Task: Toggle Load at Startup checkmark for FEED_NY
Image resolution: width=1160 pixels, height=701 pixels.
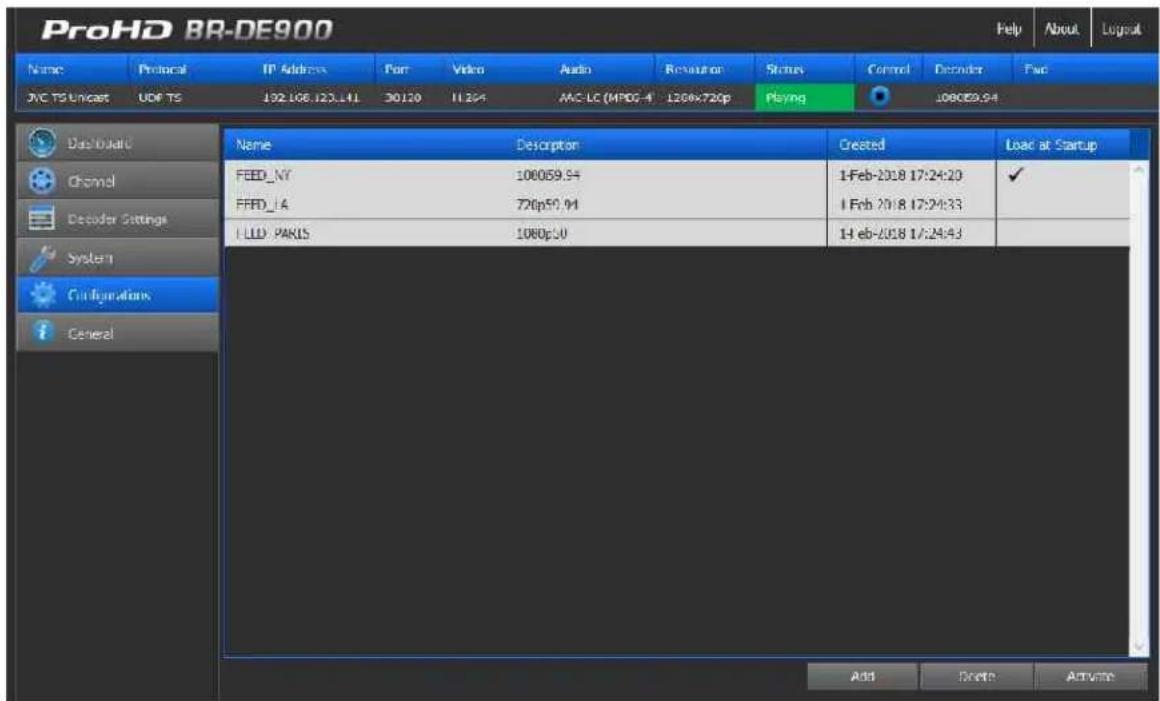Action: click(1016, 175)
